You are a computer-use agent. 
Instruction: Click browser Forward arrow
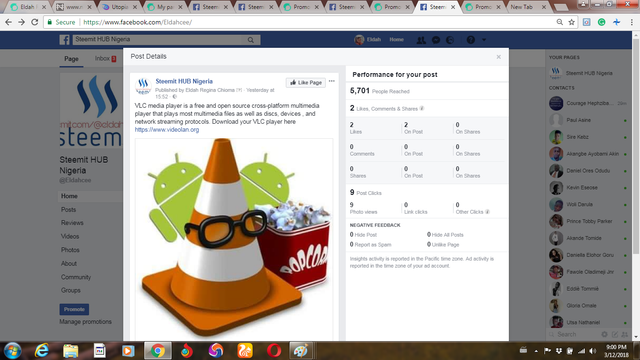[x=22, y=22]
